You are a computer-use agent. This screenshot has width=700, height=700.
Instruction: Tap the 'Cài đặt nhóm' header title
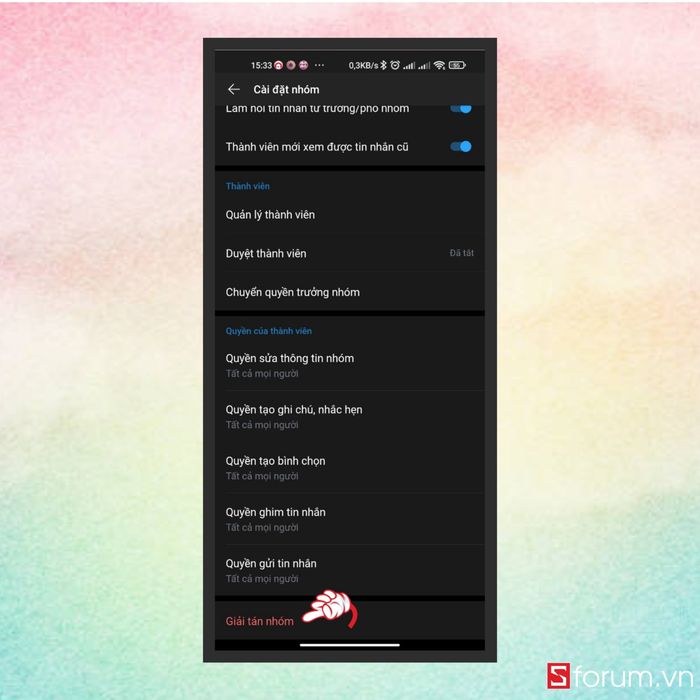tap(286, 89)
